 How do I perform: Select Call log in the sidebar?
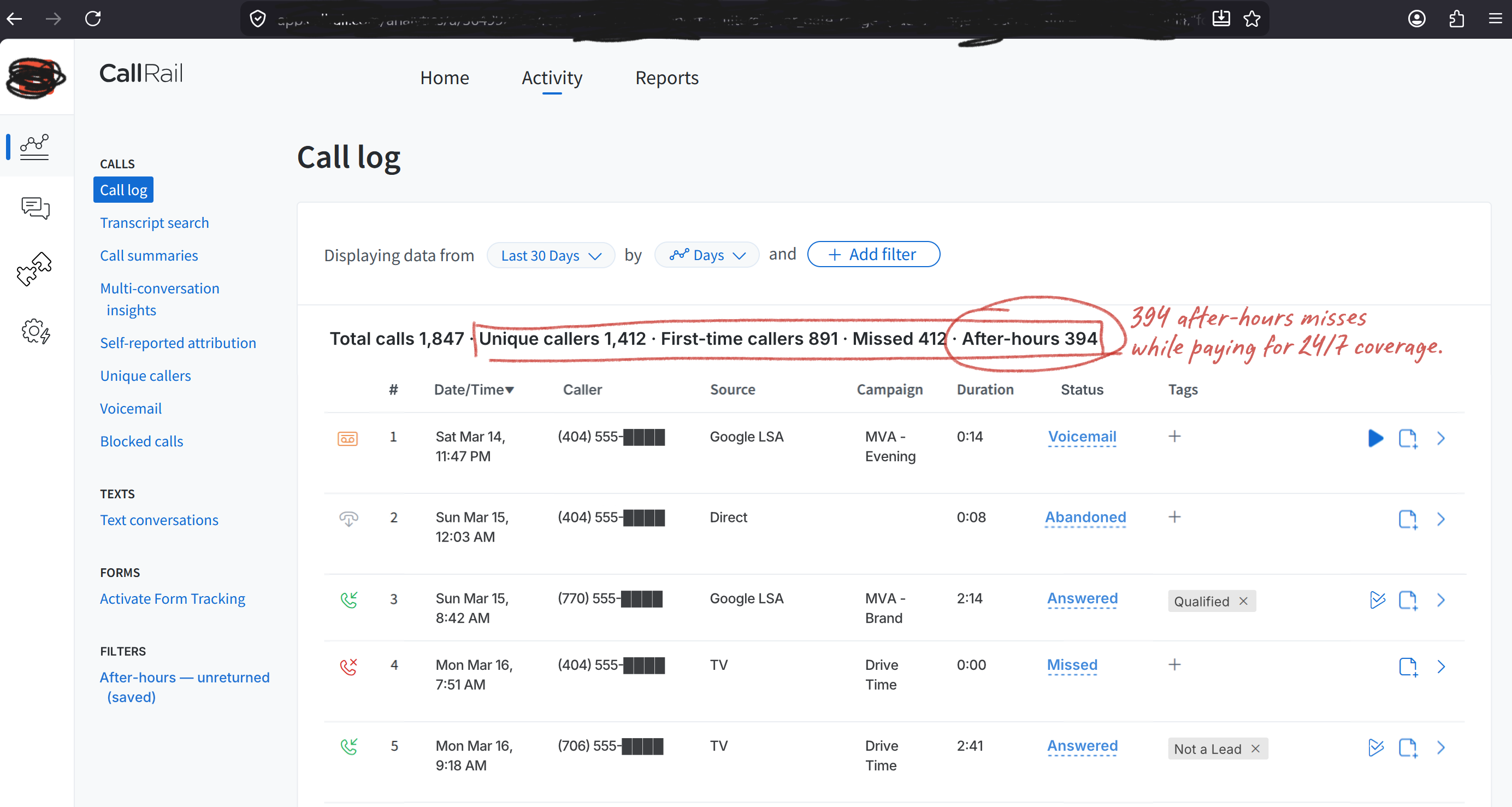coord(123,190)
